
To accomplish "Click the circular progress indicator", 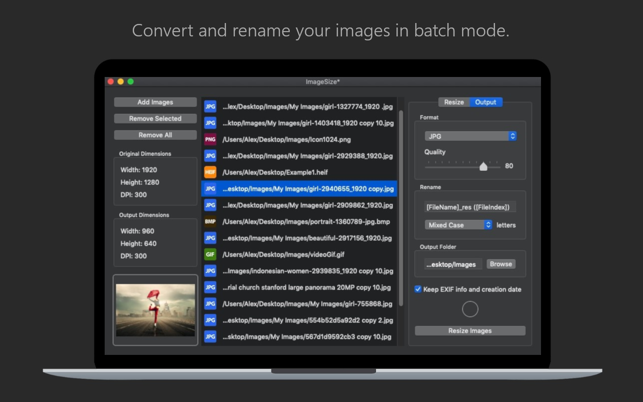I will point(470,309).
